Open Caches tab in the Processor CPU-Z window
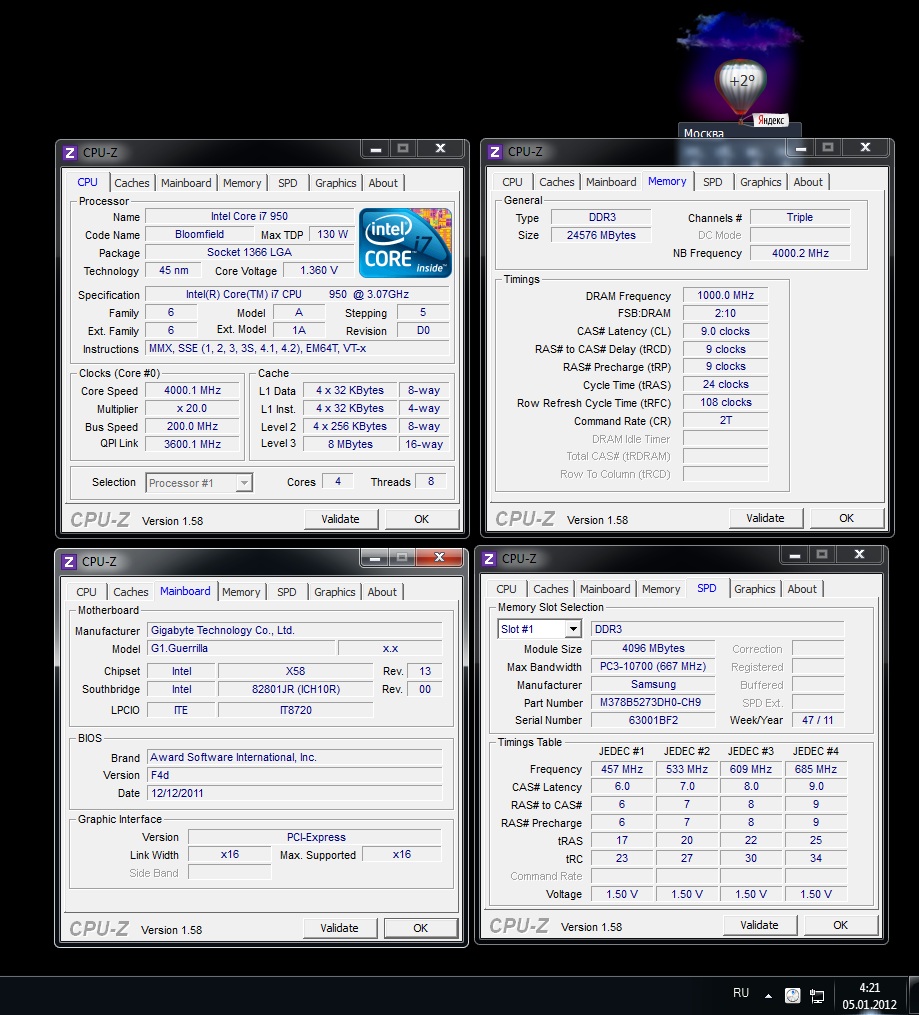 (131, 183)
